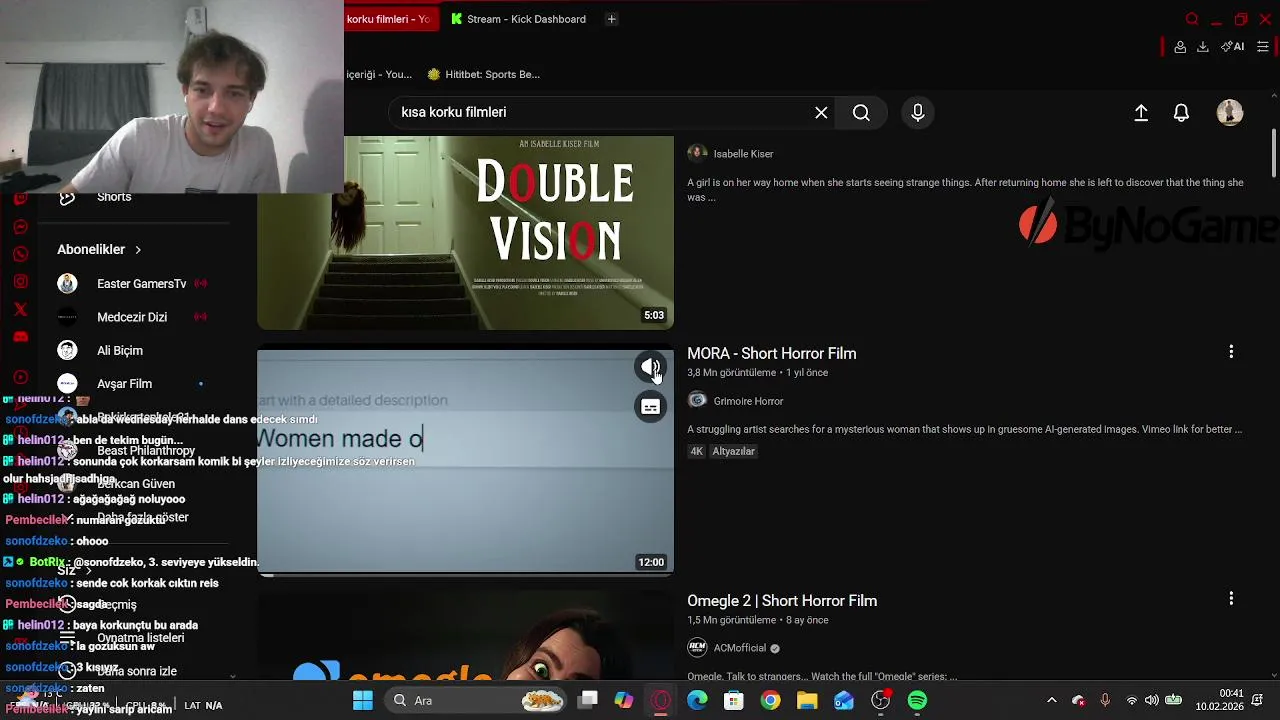
Task: Open Microsoft Store from the taskbar
Action: pyautogui.click(x=734, y=701)
